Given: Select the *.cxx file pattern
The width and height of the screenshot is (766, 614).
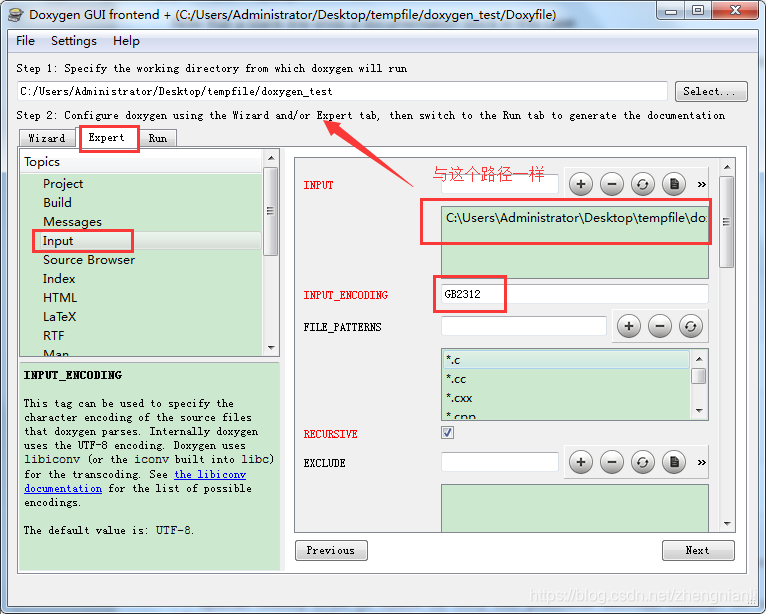Looking at the screenshot, I should click(566, 398).
